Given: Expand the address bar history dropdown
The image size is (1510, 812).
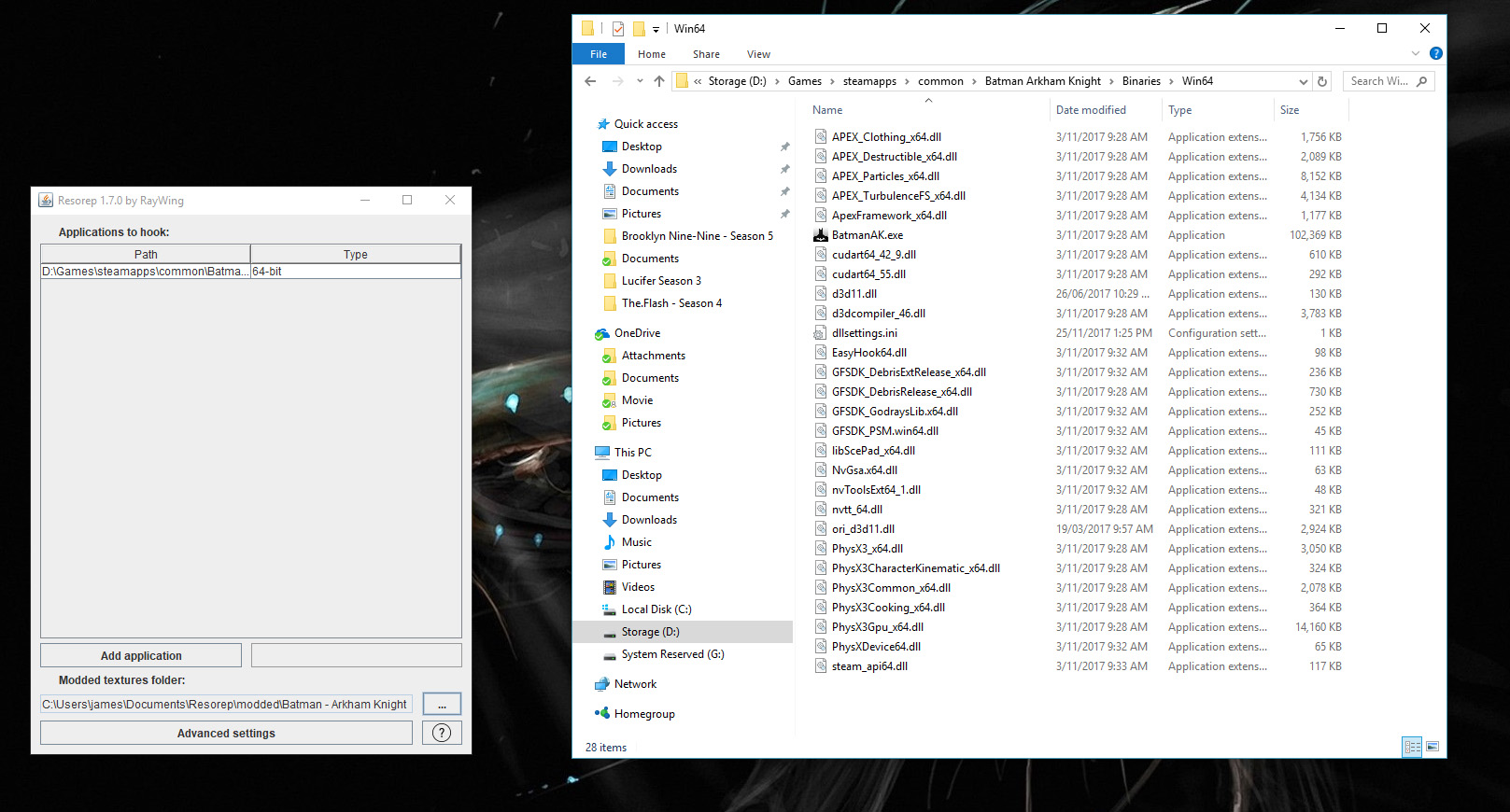Looking at the screenshot, I should 1303,81.
